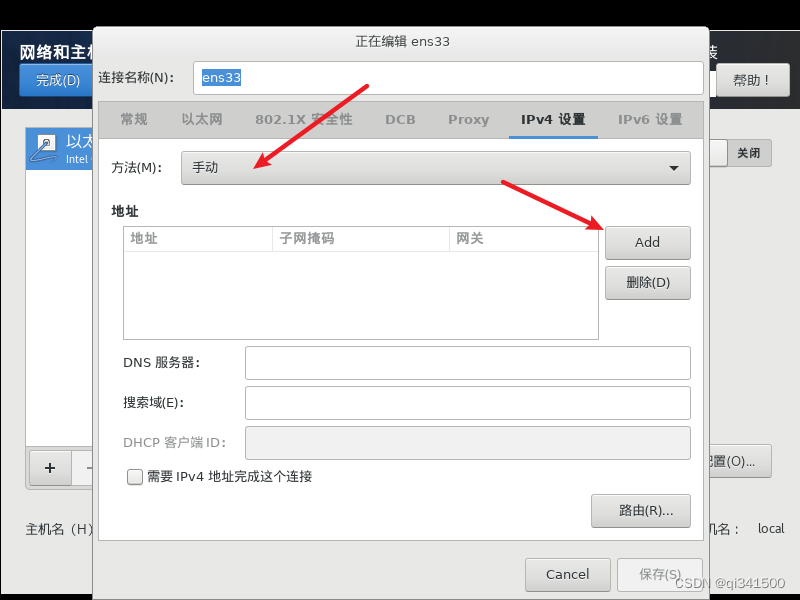Click the 保存(S) save button

[660, 574]
